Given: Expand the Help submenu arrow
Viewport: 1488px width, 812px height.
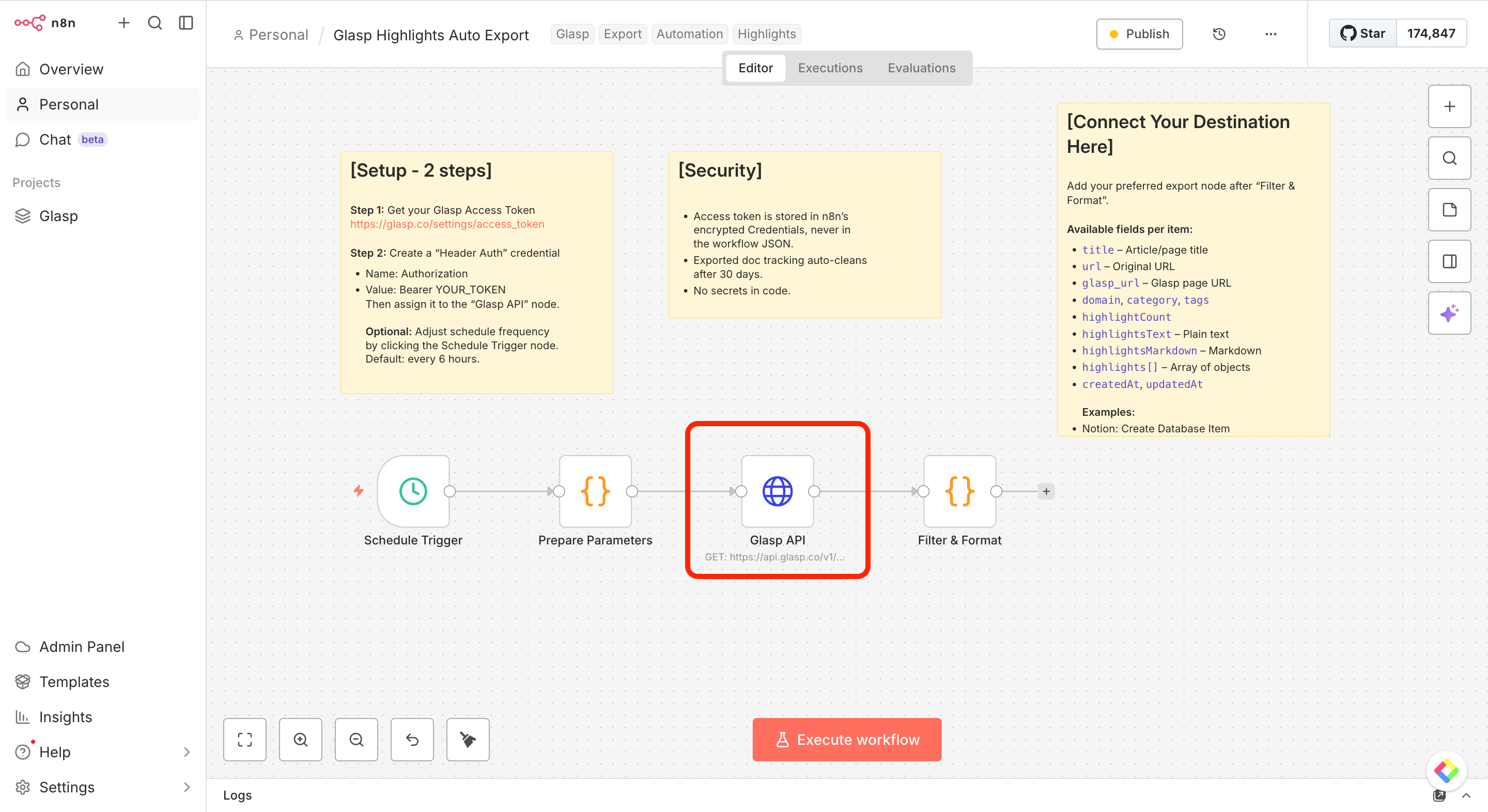Looking at the screenshot, I should (x=187, y=752).
